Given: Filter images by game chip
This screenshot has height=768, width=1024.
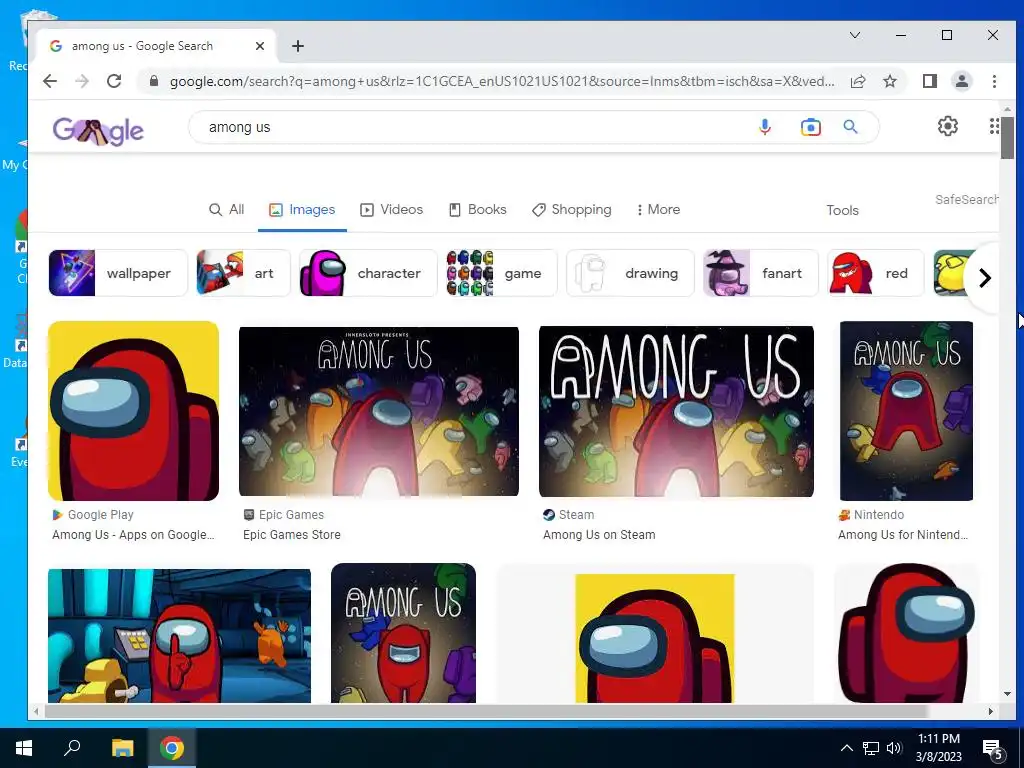Looking at the screenshot, I should point(502,273).
